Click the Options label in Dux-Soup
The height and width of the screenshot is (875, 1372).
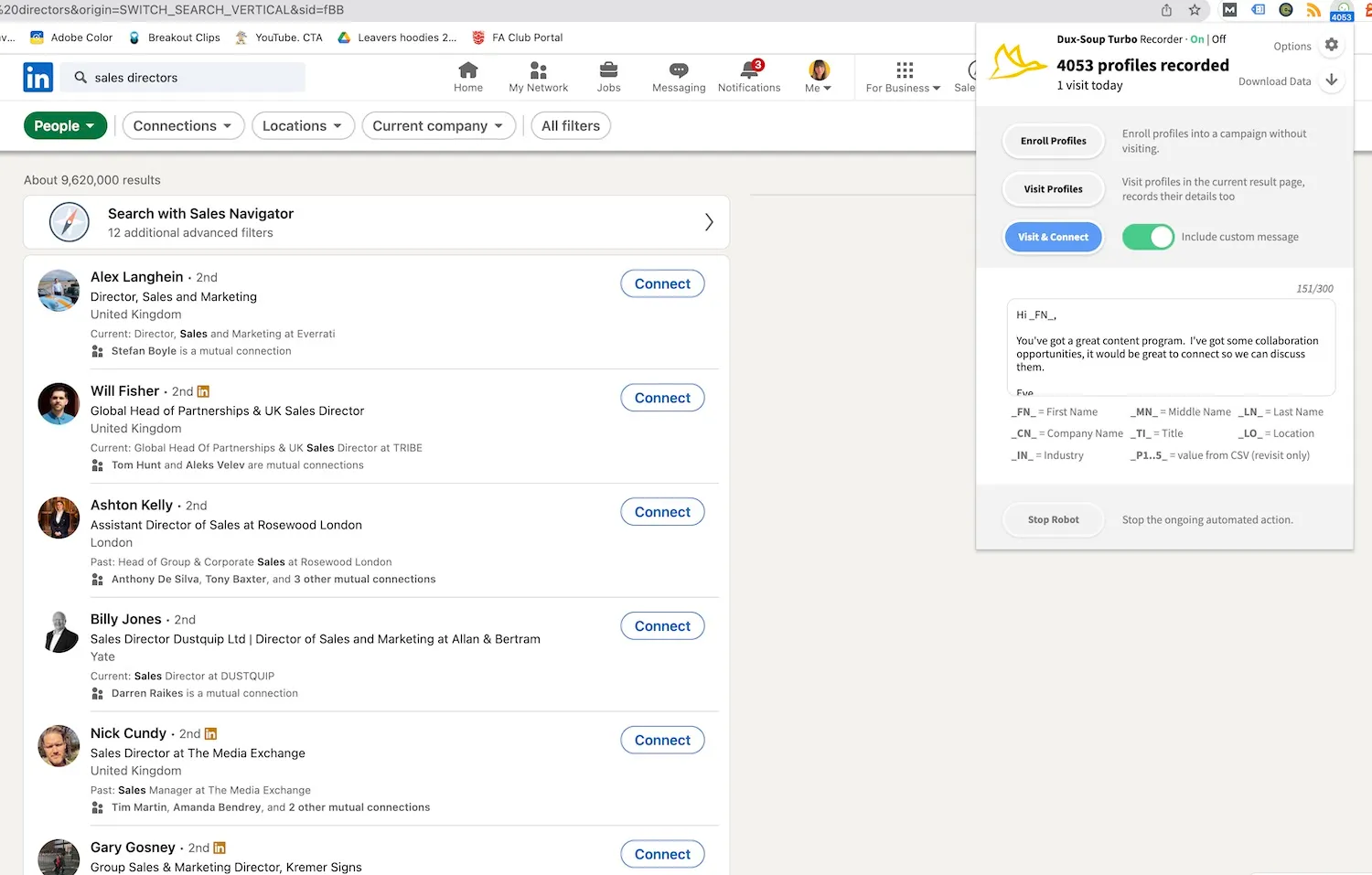[x=1292, y=46]
